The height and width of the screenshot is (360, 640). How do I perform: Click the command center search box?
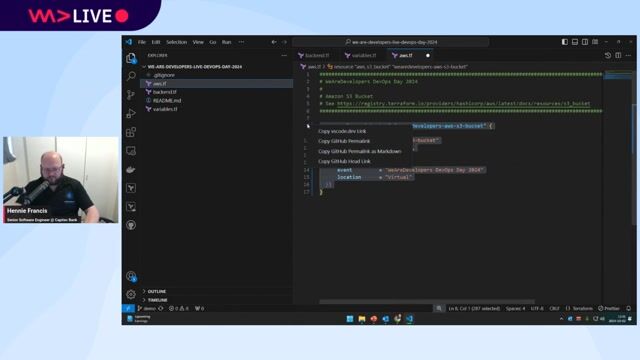(x=391, y=42)
